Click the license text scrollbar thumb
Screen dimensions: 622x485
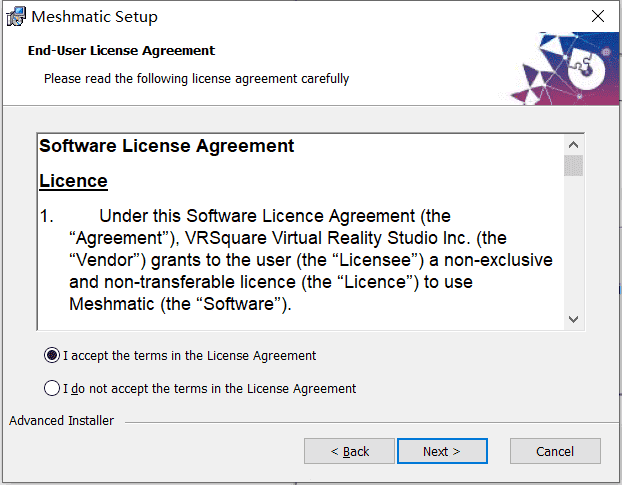573,165
